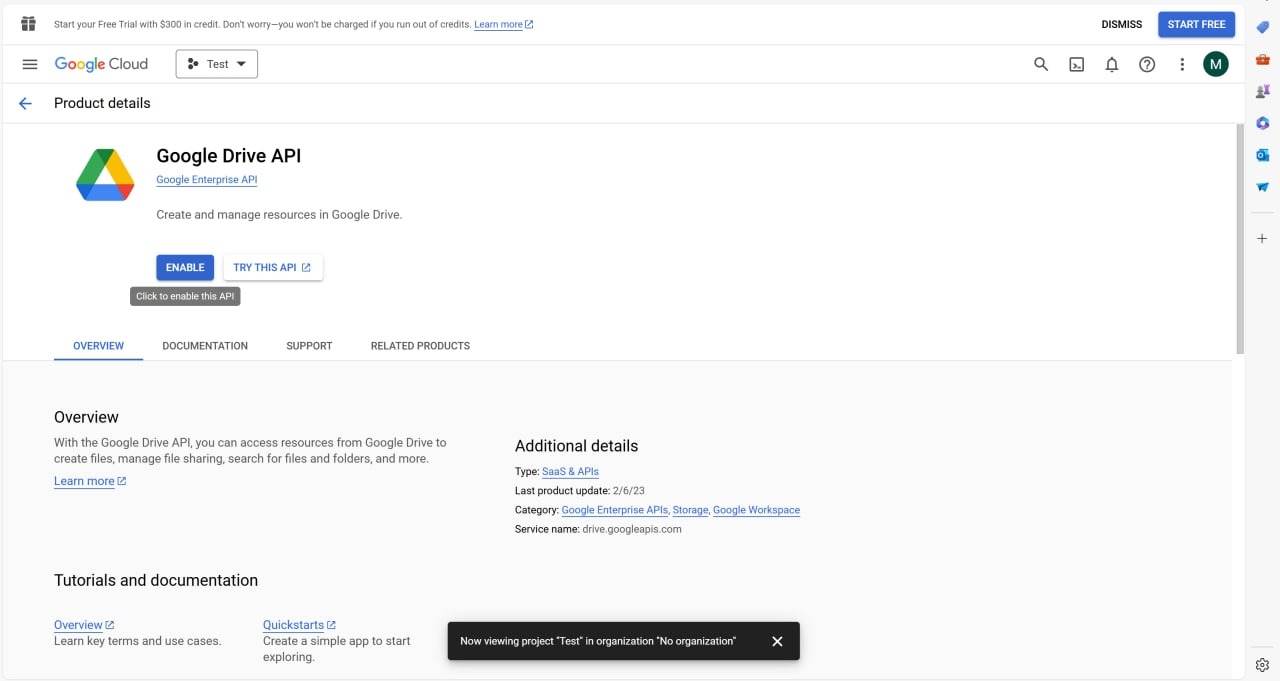Click the Google Drive logo image

click(x=105, y=174)
